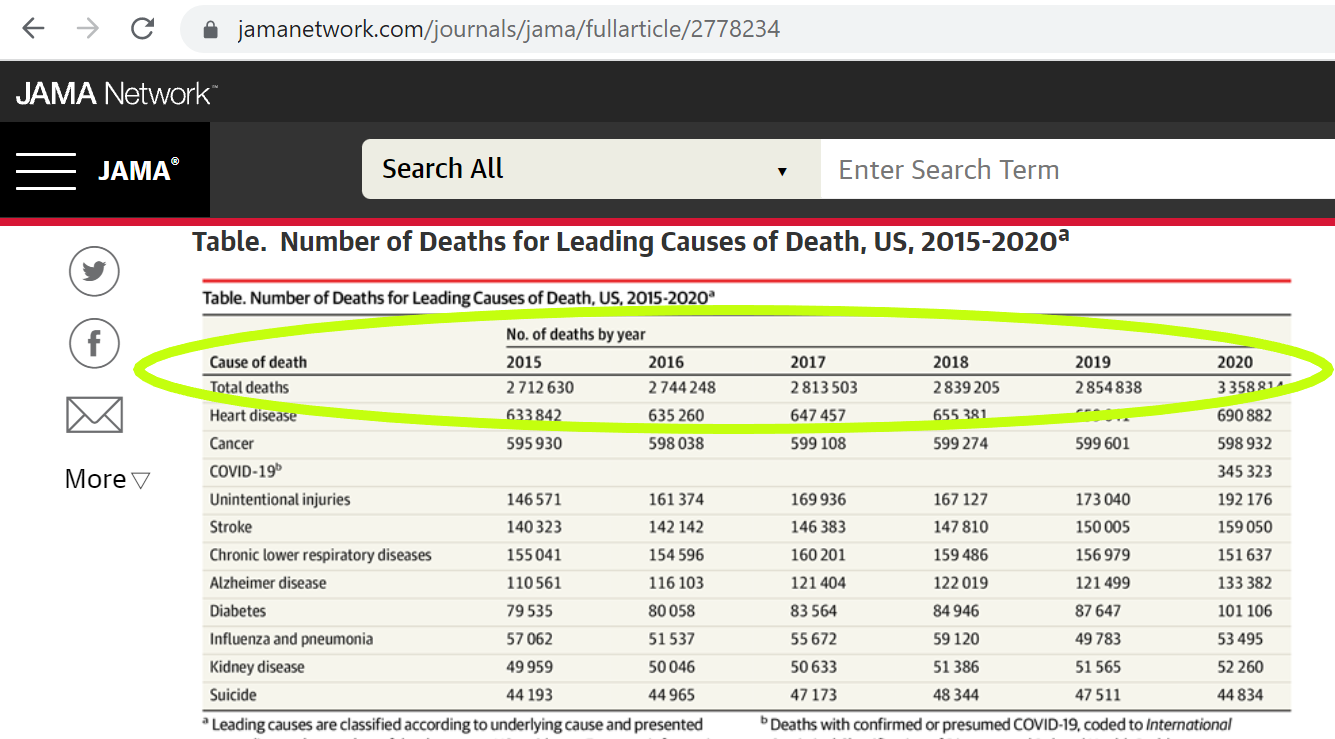The height and width of the screenshot is (739, 1335).
Task: Expand the More sharing options
Action: coord(107,479)
